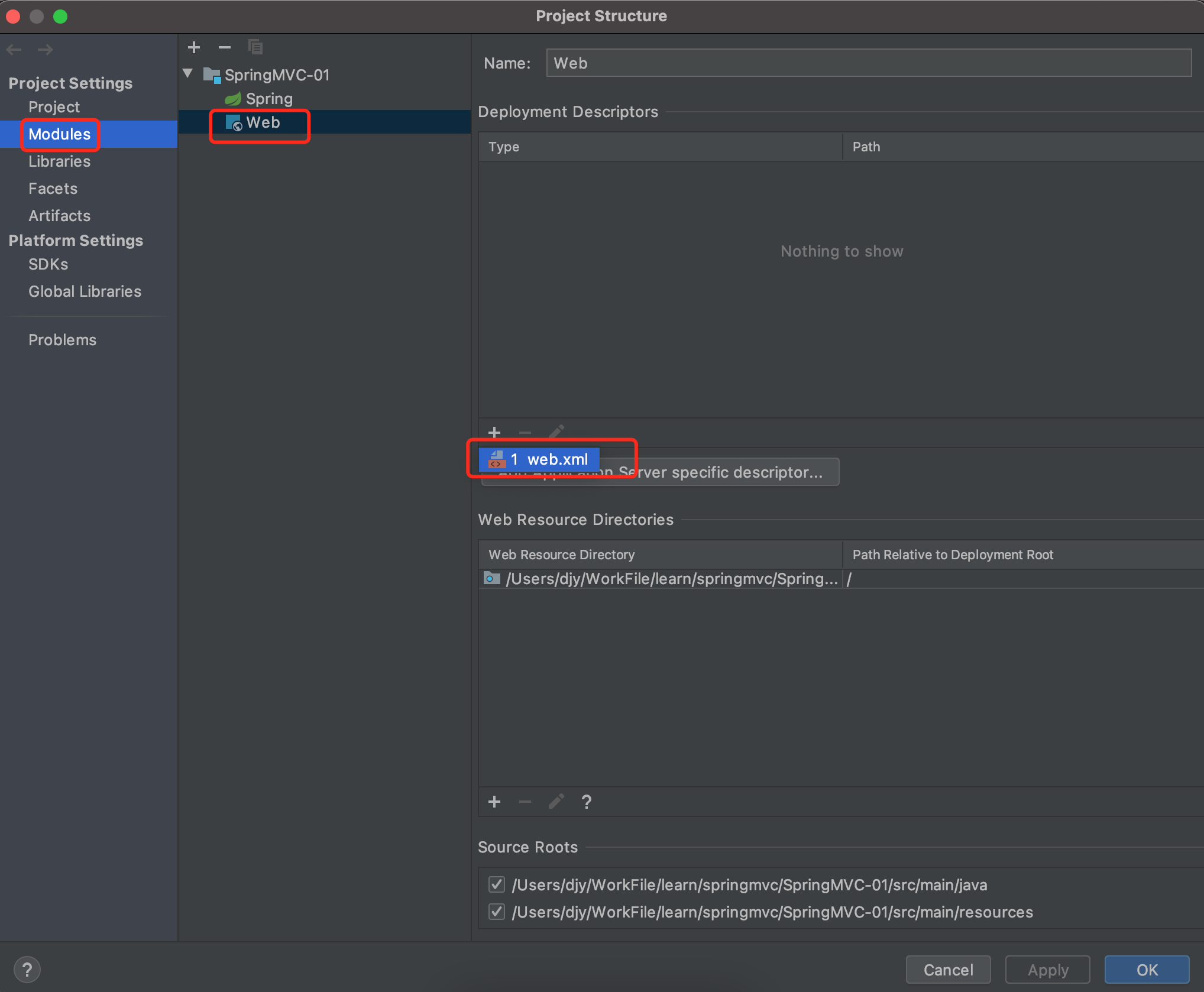Copy the selected module with the copy icon
This screenshot has width=1204, height=992.
pyautogui.click(x=255, y=47)
